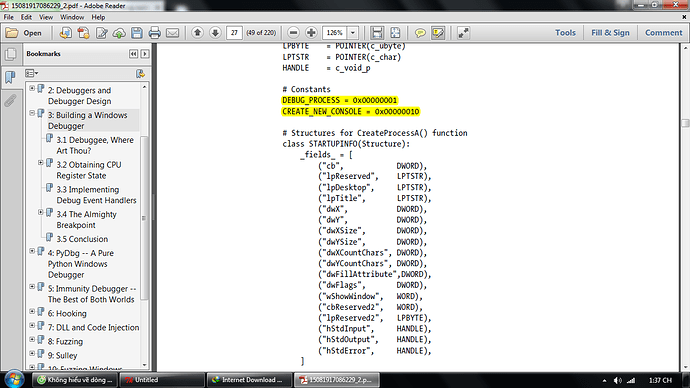Click the Email envelope icon

[172, 33]
